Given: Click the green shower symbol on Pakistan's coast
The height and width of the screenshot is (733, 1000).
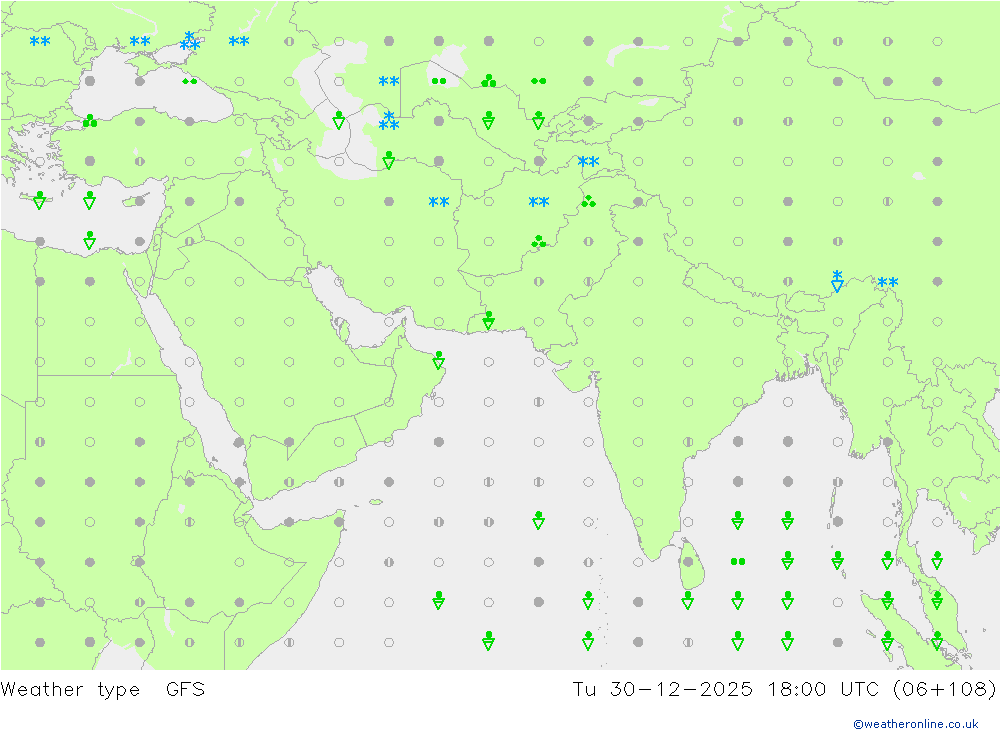Looking at the screenshot, I should click(x=489, y=320).
